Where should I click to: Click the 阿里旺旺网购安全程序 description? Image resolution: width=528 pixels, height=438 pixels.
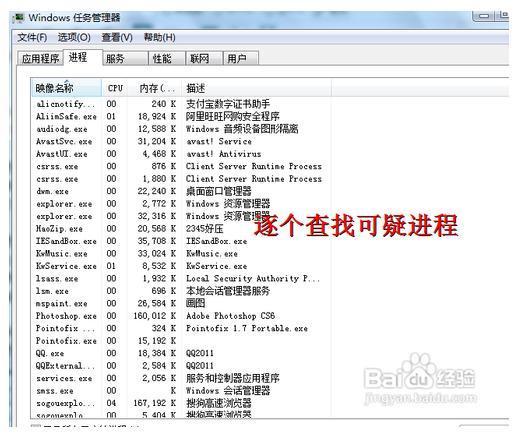click(233, 116)
